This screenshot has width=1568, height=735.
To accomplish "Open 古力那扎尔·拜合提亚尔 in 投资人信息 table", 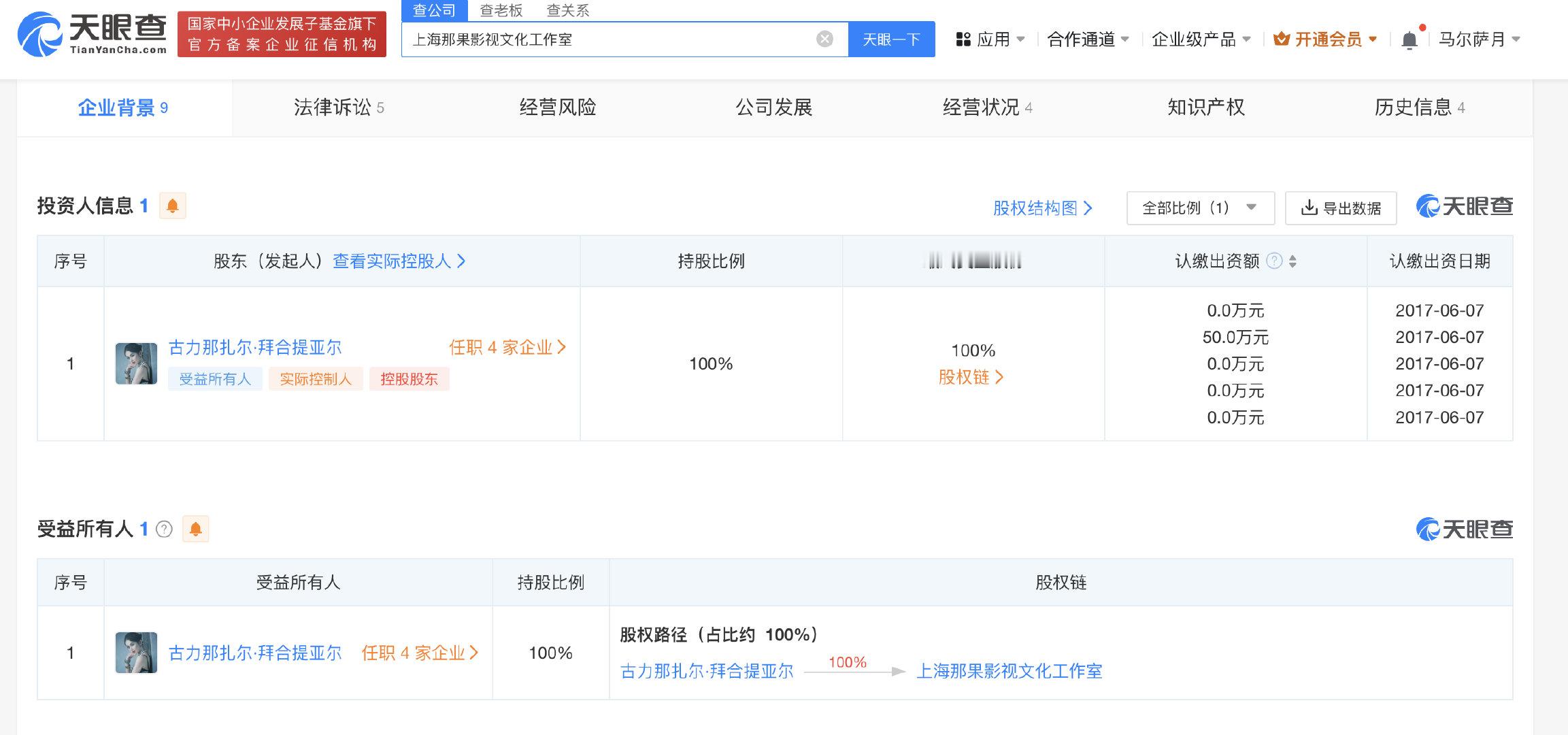I will (x=255, y=348).
